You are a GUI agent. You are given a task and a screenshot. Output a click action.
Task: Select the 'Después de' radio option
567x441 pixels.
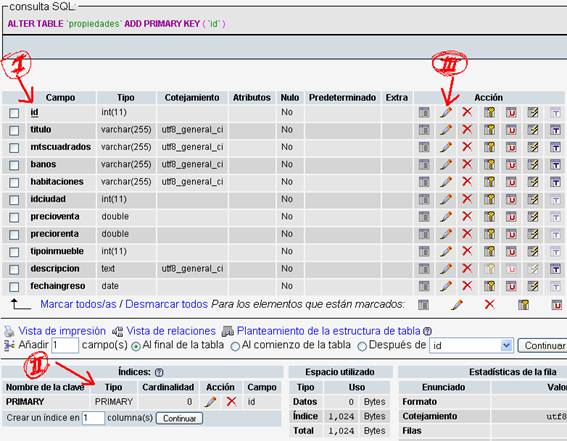[x=362, y=346]
